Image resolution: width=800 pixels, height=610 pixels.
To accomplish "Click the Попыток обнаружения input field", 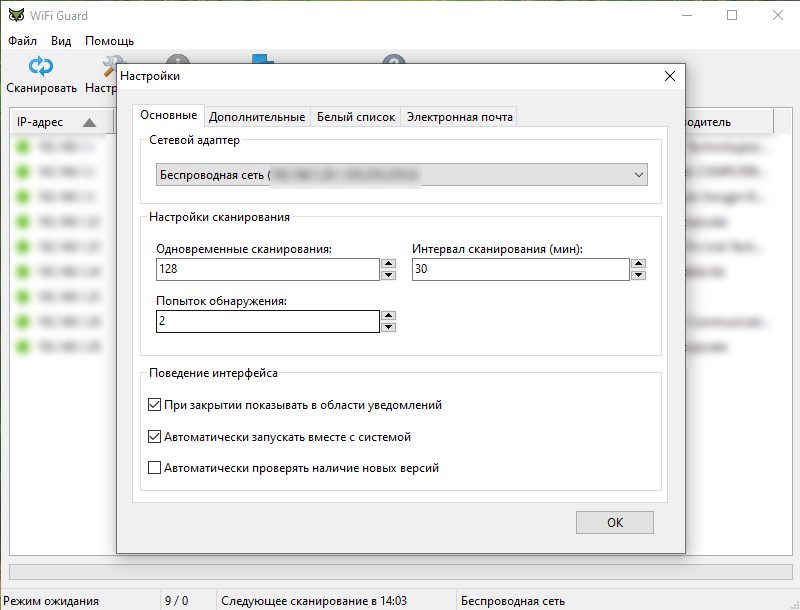I will [267, 321].
